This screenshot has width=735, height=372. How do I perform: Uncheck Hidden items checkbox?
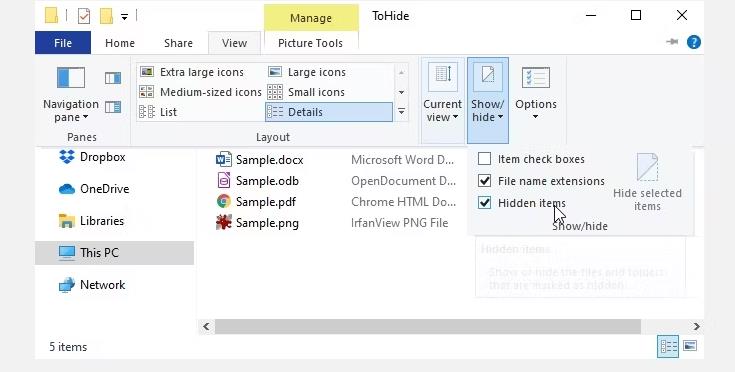(484, 202)
